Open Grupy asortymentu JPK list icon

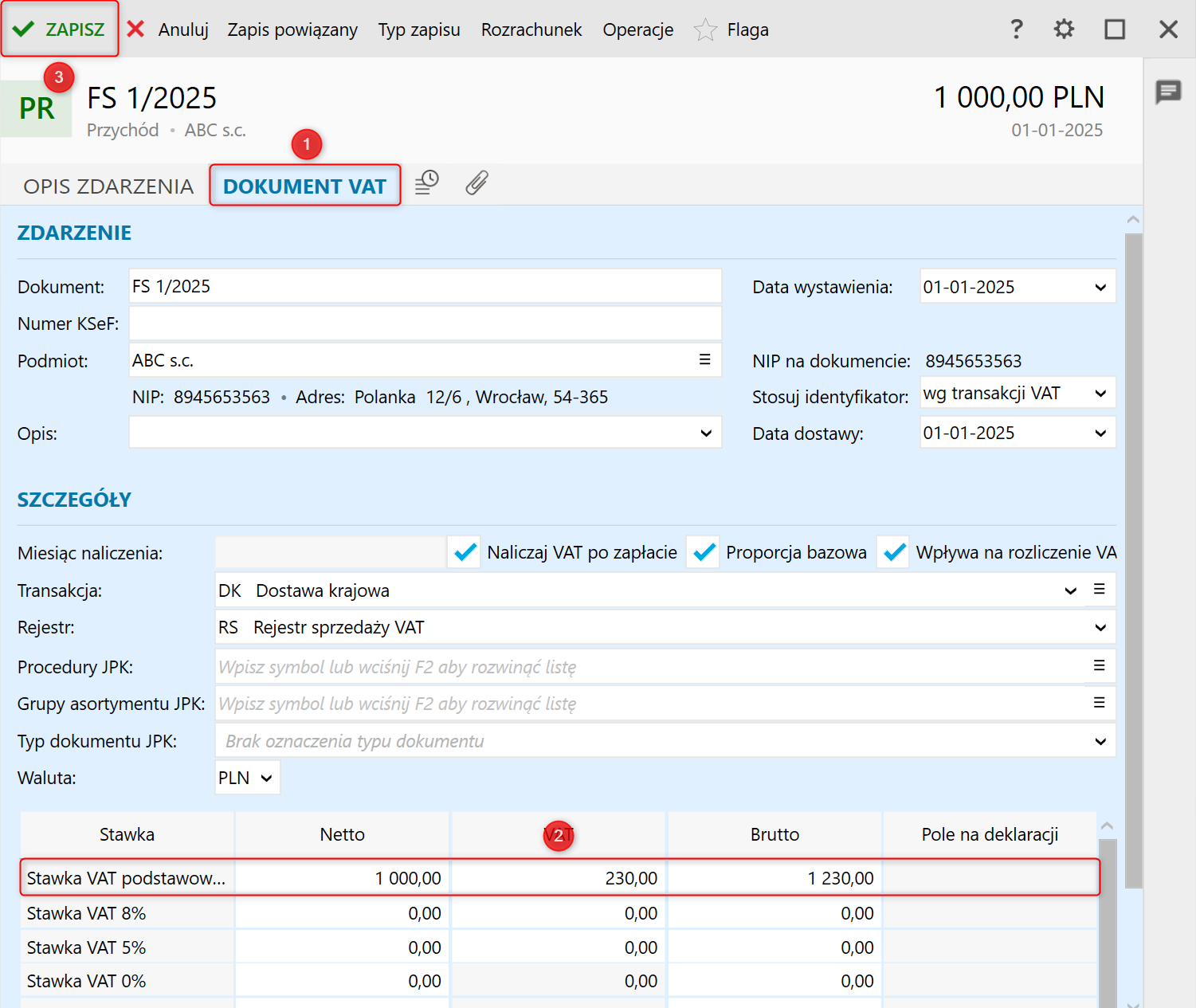(1099, 703)
